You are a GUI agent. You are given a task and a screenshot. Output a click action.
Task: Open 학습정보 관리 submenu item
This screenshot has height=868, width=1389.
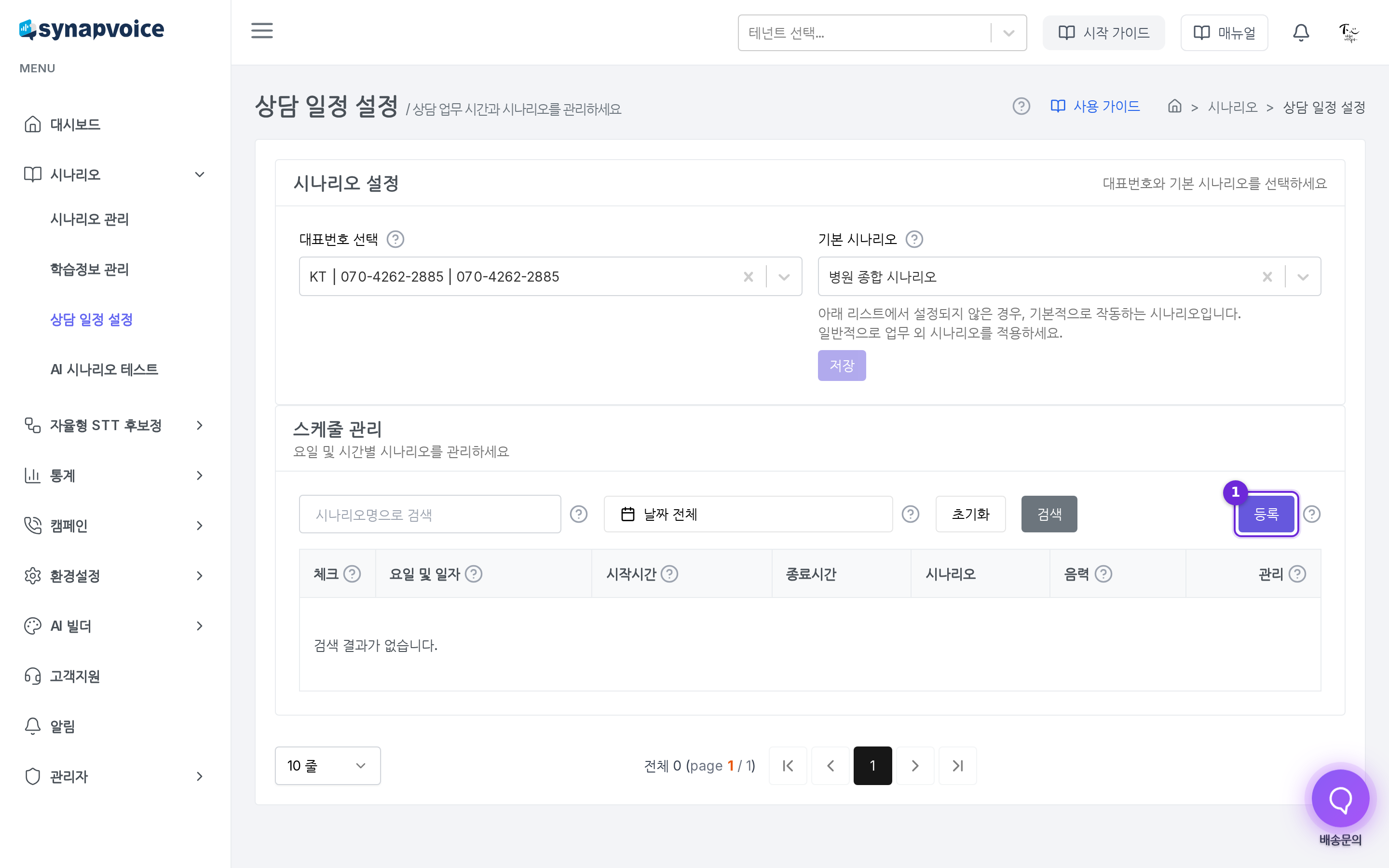[90, 269]
